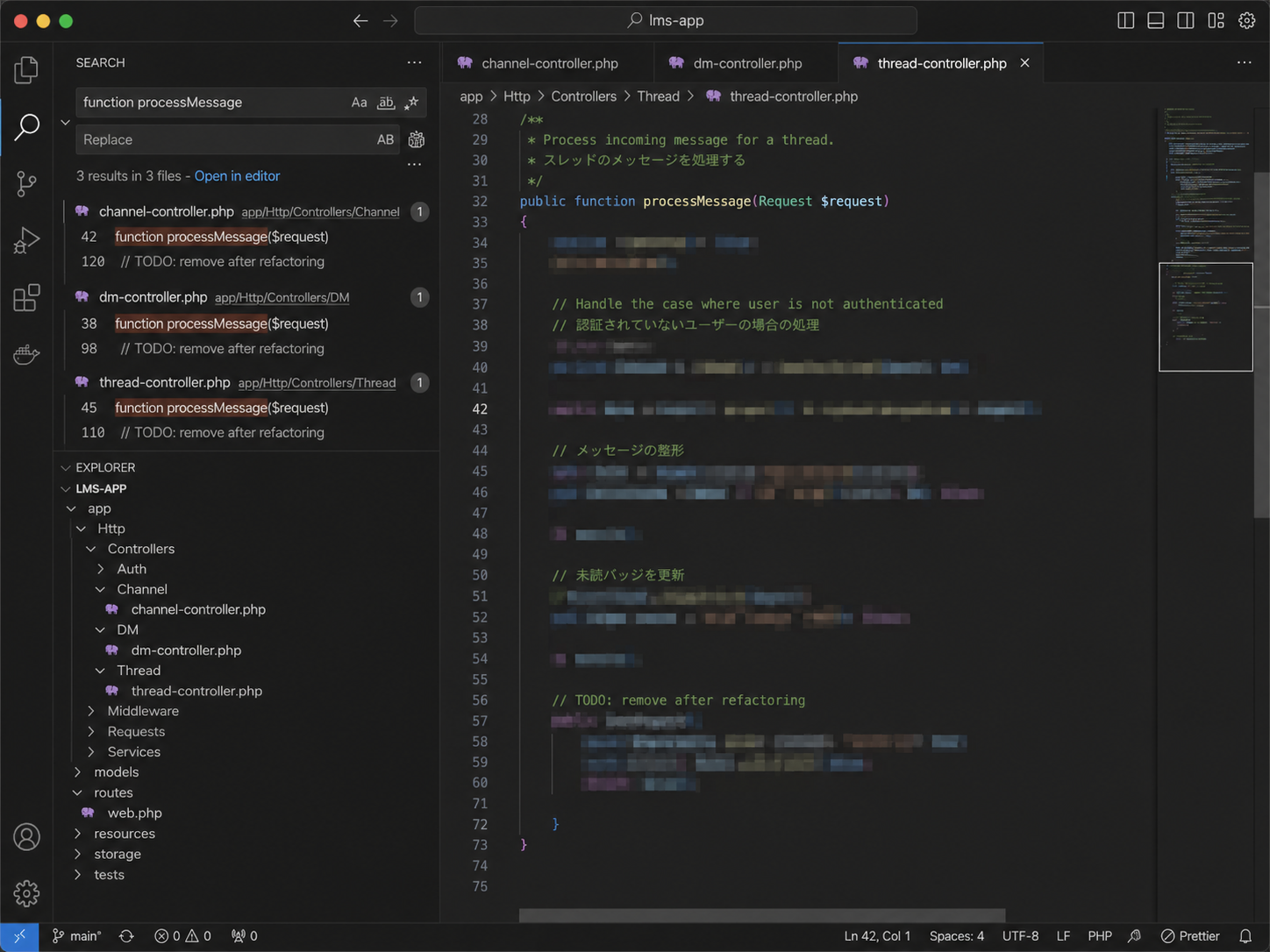
Task: Open web.php in the explorer
Action: click(134, 813)
